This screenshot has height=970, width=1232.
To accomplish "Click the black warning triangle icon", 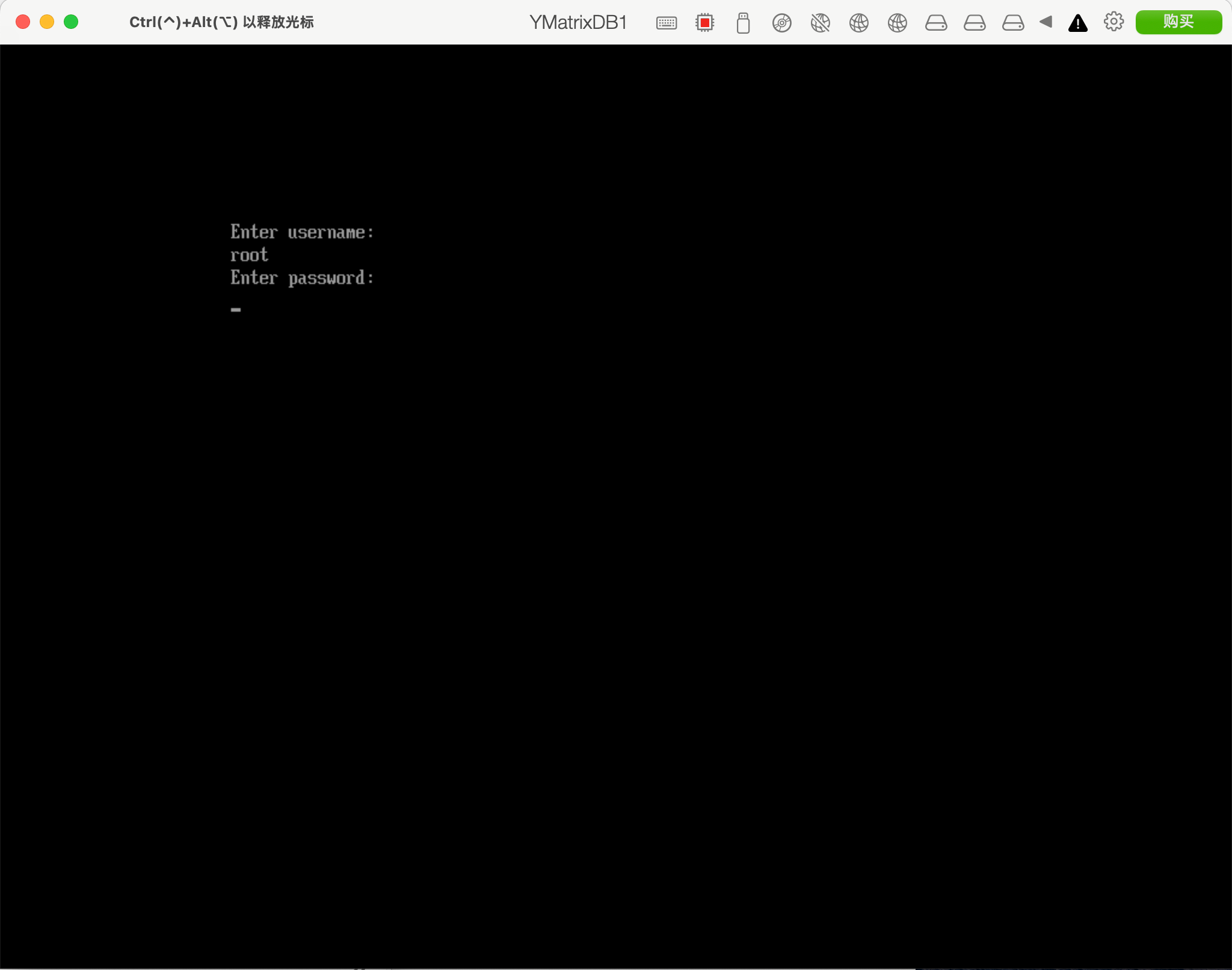I will coord(1077,23).
